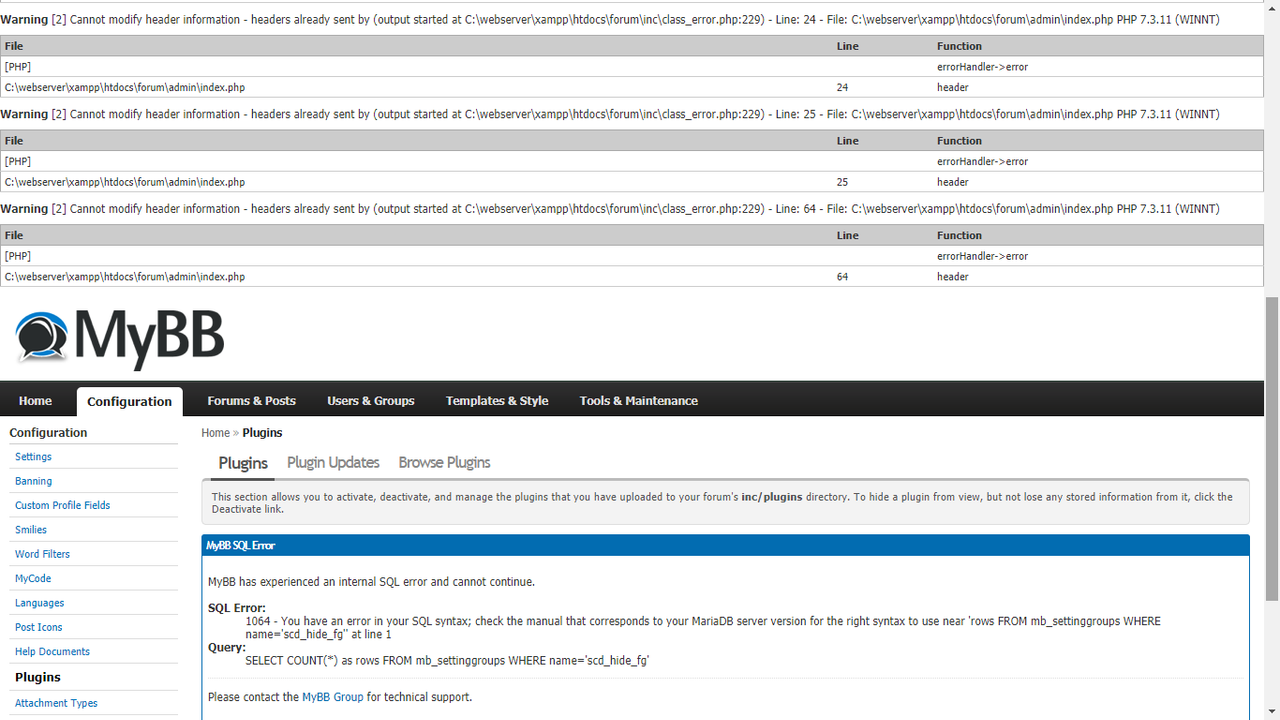Open Banning in the sidebar

pyautogui.click(x=33, y=481)
